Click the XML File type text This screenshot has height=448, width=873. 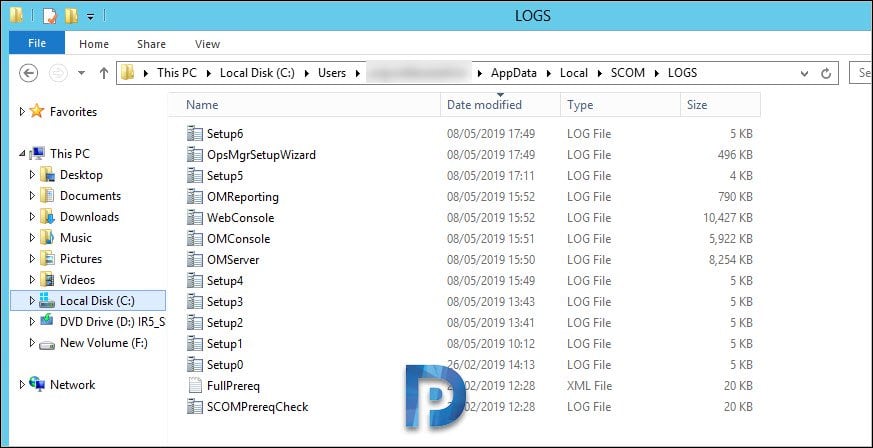[590, 386]
